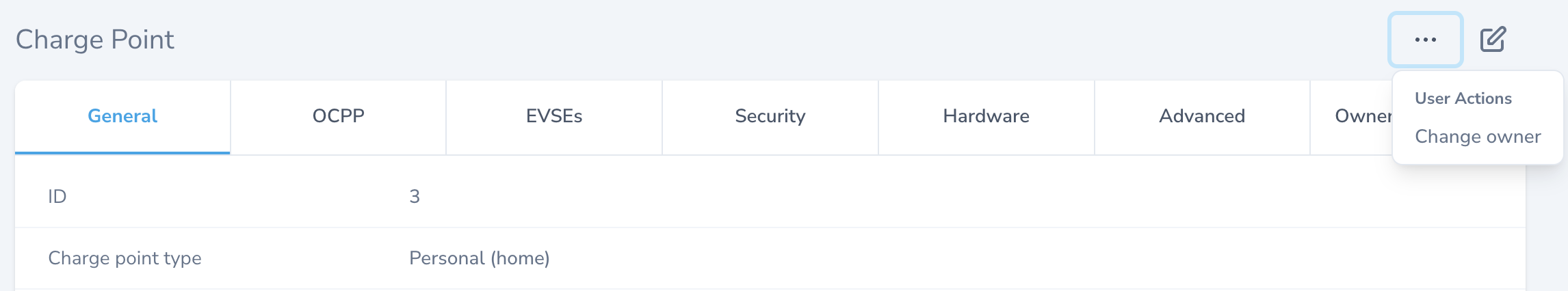Click the Charge point type label
Viewport: 1568px width, 291px height.
pyautogui.click(x=125, y=258)
